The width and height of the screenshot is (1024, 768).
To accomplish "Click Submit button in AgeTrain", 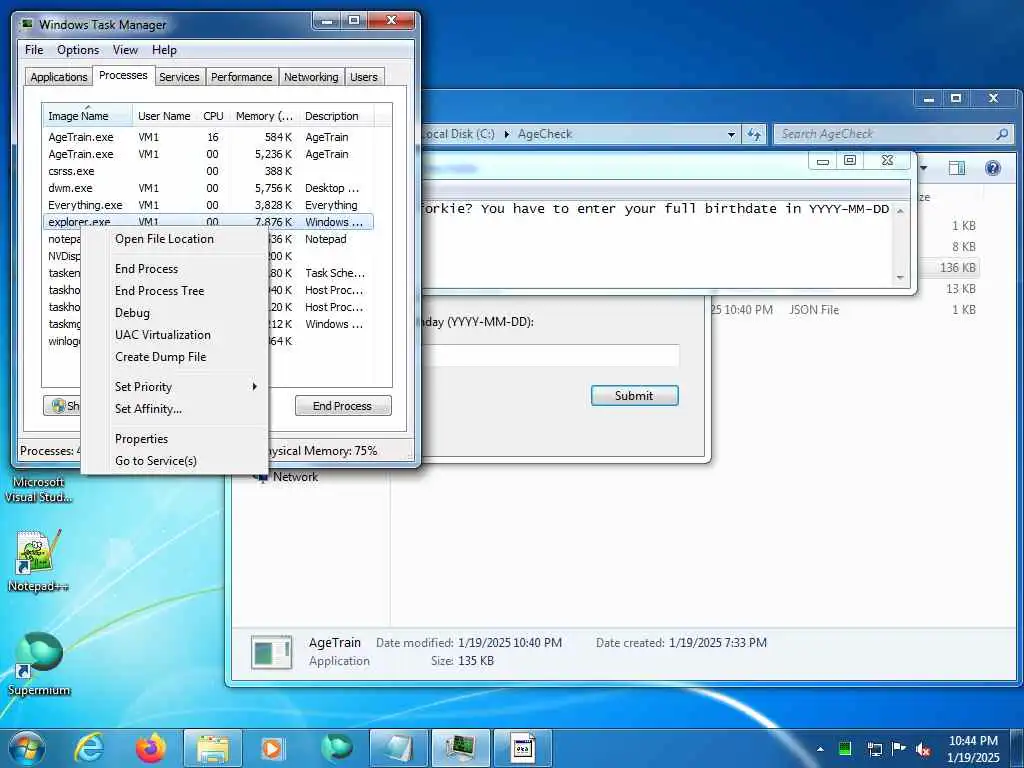I will [x=634, y=396].
